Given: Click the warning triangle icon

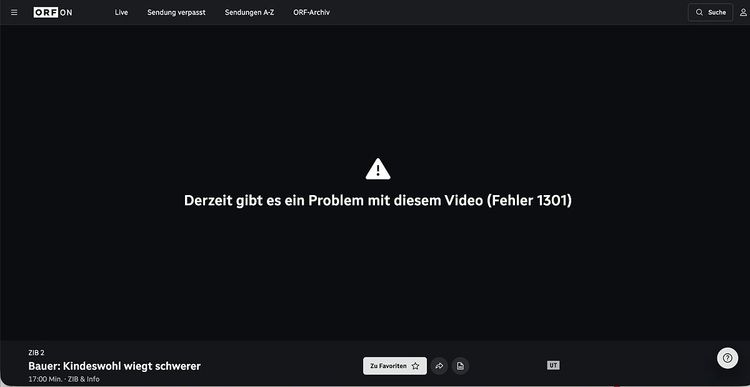Looking at the screenshot, I should (x=378, y=169).
